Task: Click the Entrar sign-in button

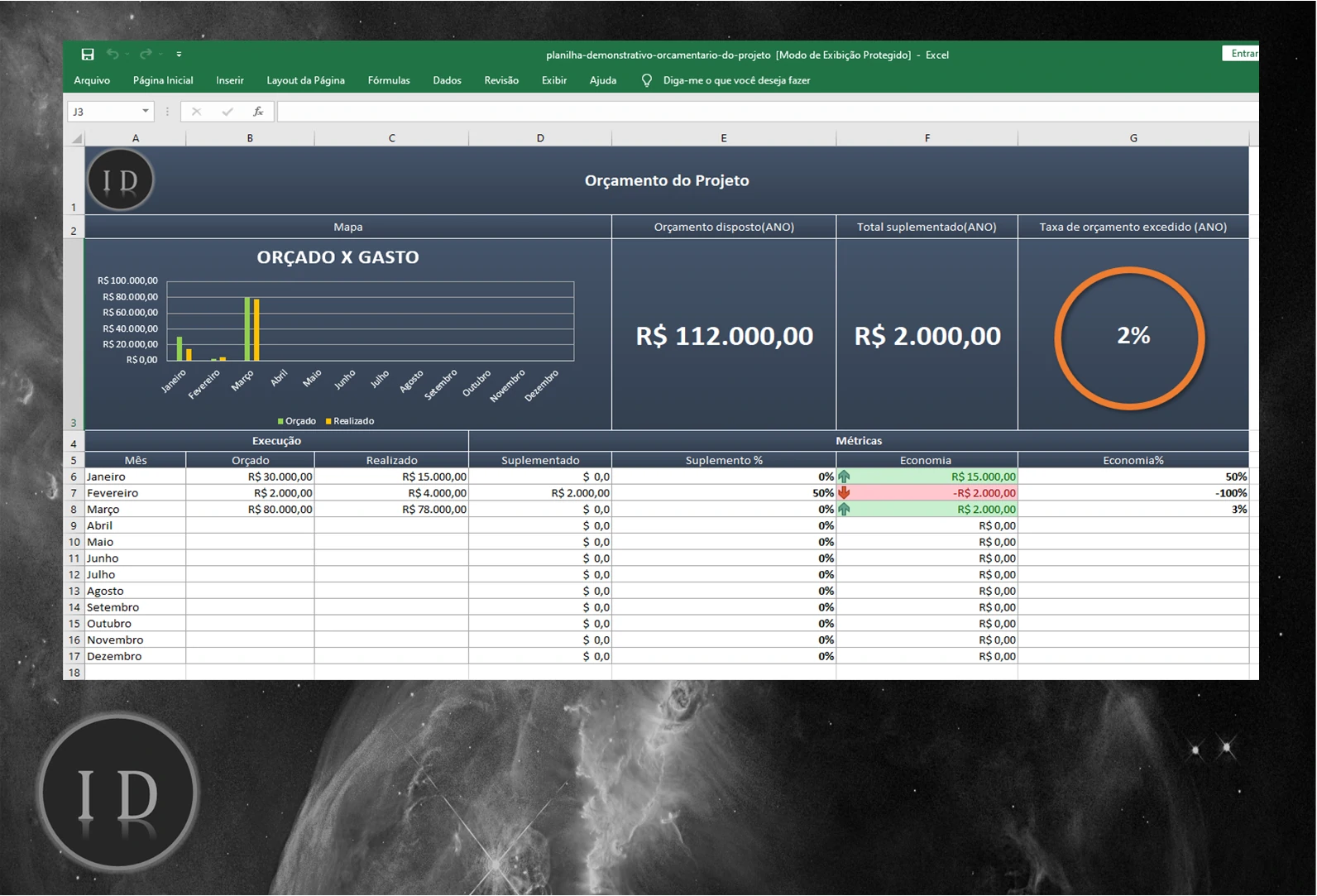Action: click(1242, 54)
